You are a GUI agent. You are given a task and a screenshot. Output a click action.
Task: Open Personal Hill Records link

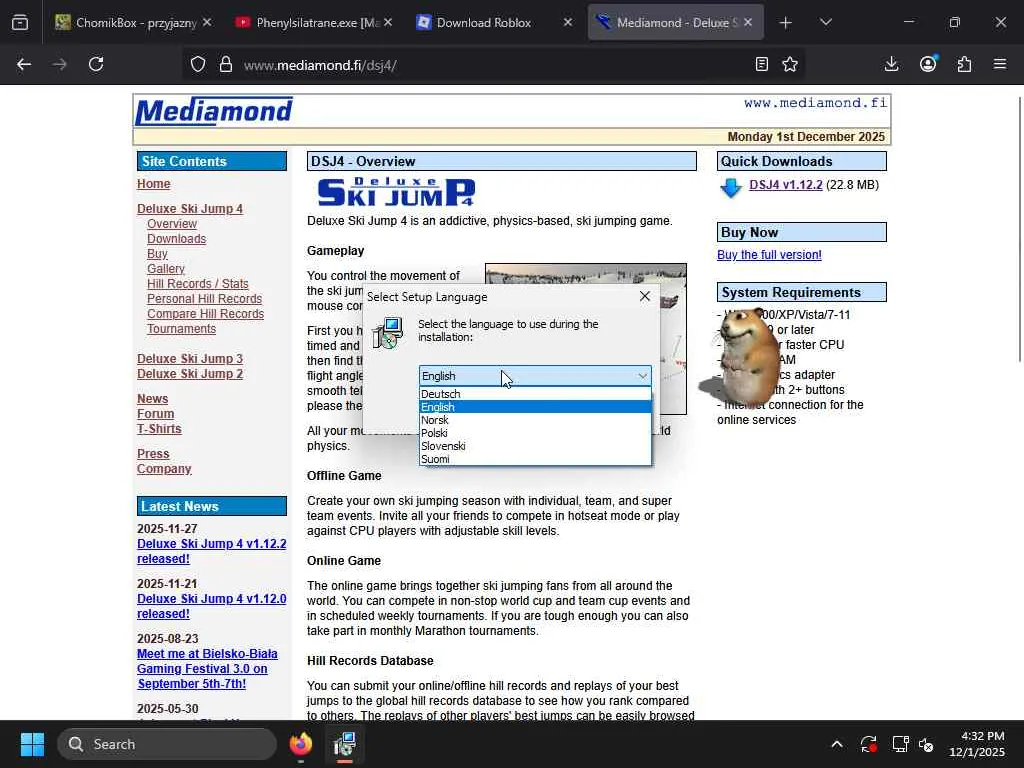204,299
